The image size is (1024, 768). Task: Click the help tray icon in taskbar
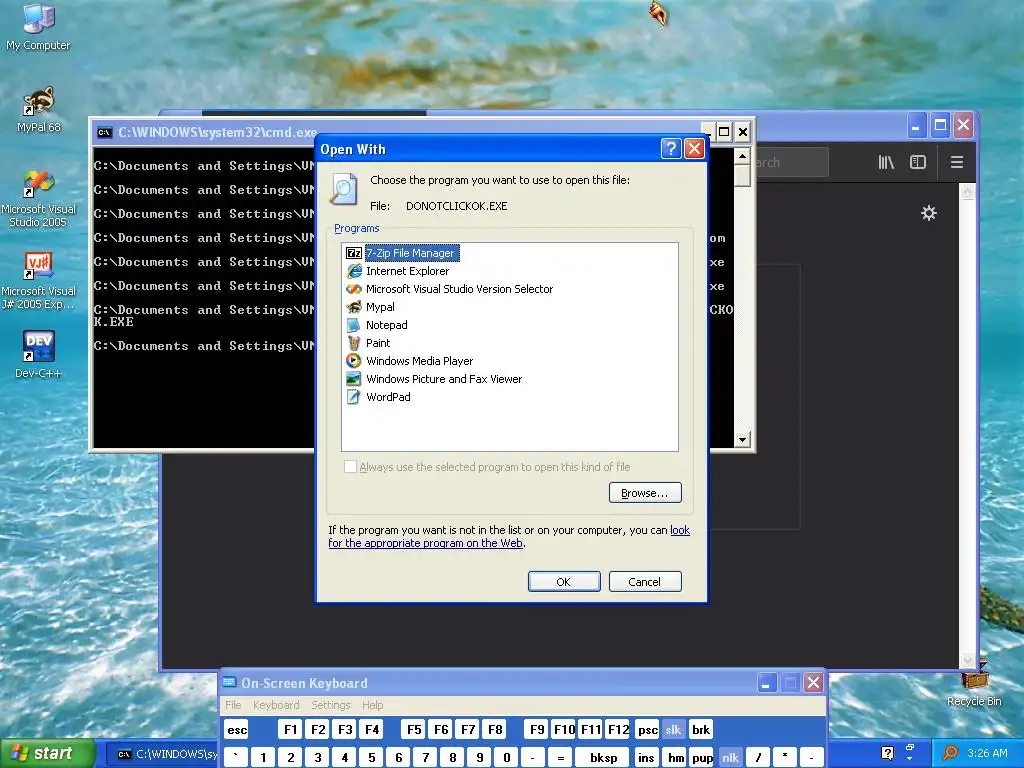(x=887, y=753)
